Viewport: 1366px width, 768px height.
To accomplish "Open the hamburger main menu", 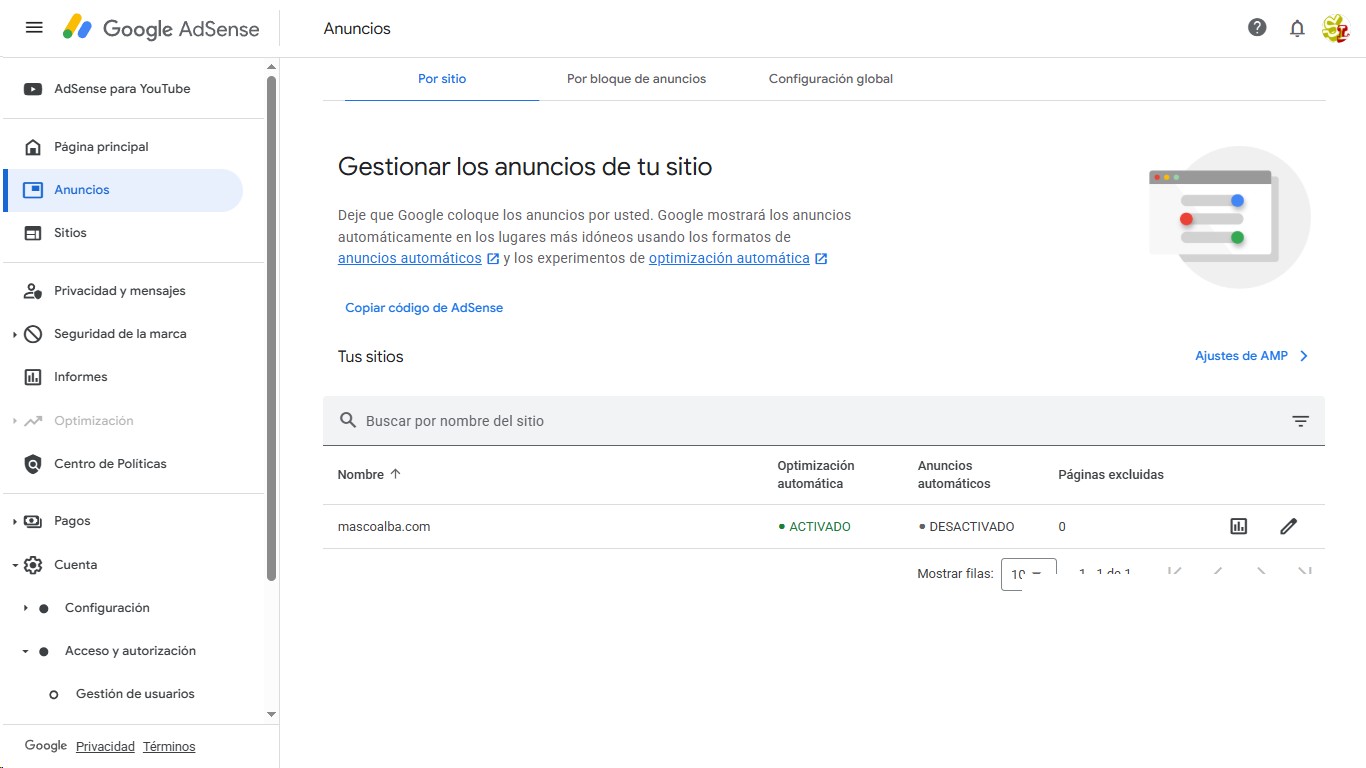I will click(x=34, y=28).
